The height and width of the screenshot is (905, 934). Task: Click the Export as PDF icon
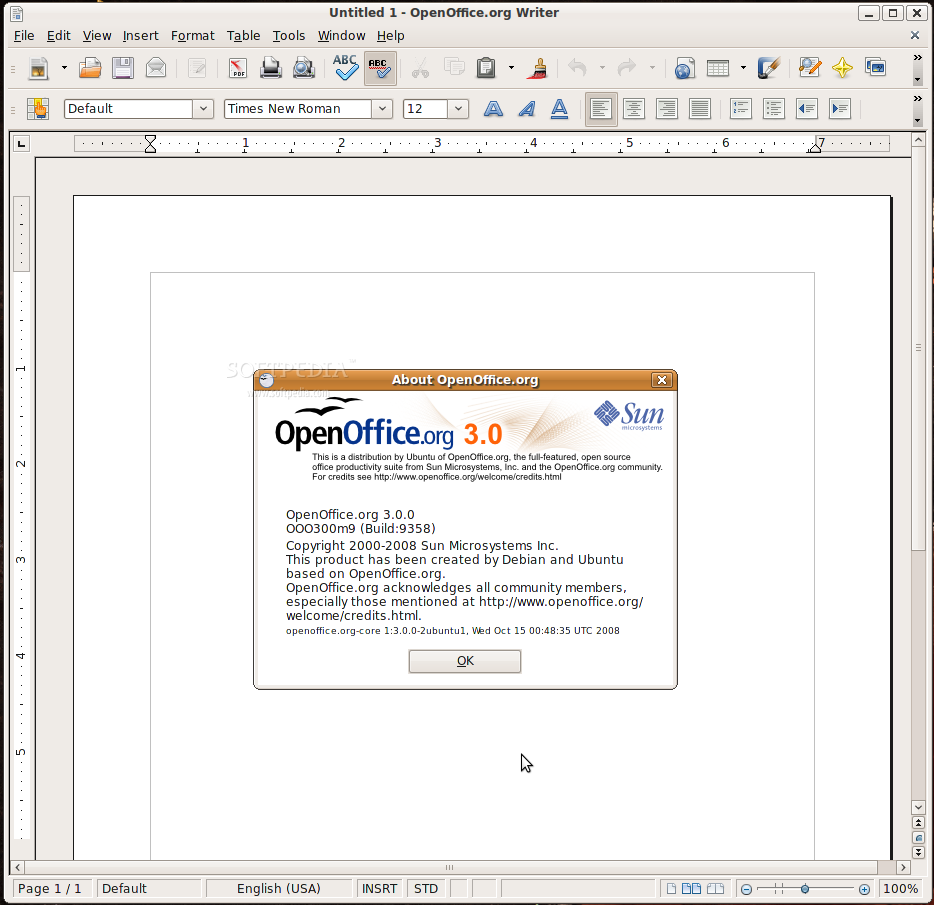(x=238, y=68)
